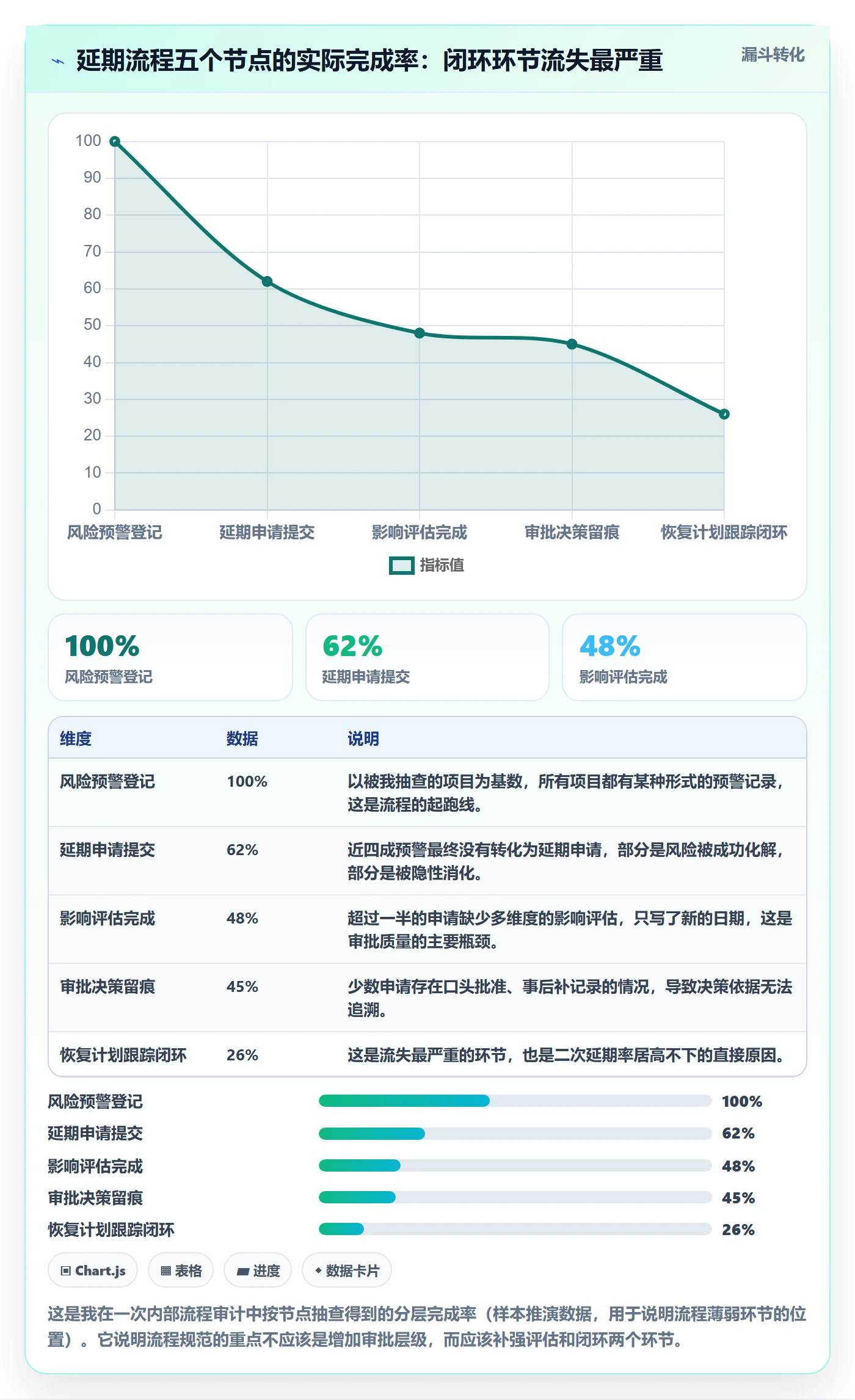The image size is (855, 1400).
Task: Open the 100% 风险预警登记 data card
Action: coord(170,657)
